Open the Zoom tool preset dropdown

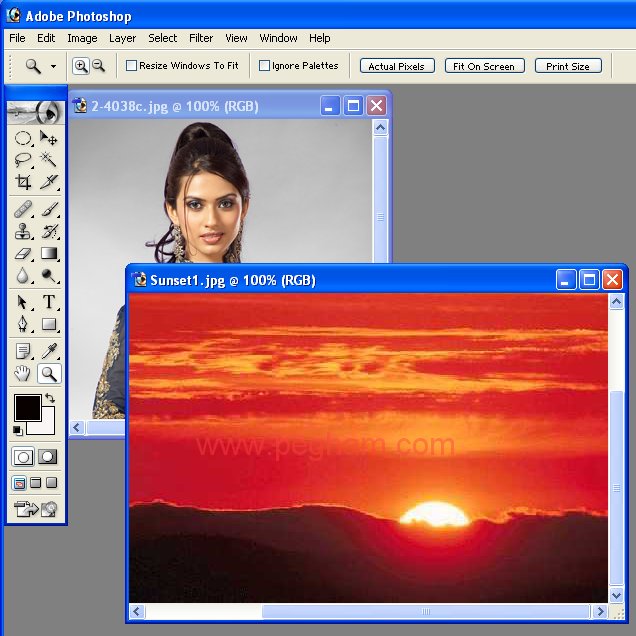[x=53, y=67]
